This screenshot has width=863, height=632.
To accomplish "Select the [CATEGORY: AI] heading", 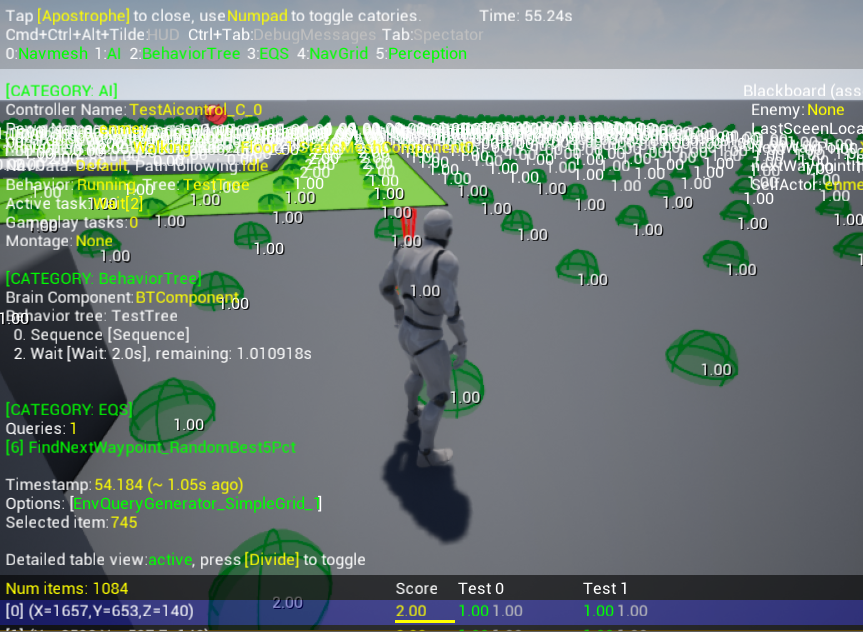I will click(x=62, y=90).
